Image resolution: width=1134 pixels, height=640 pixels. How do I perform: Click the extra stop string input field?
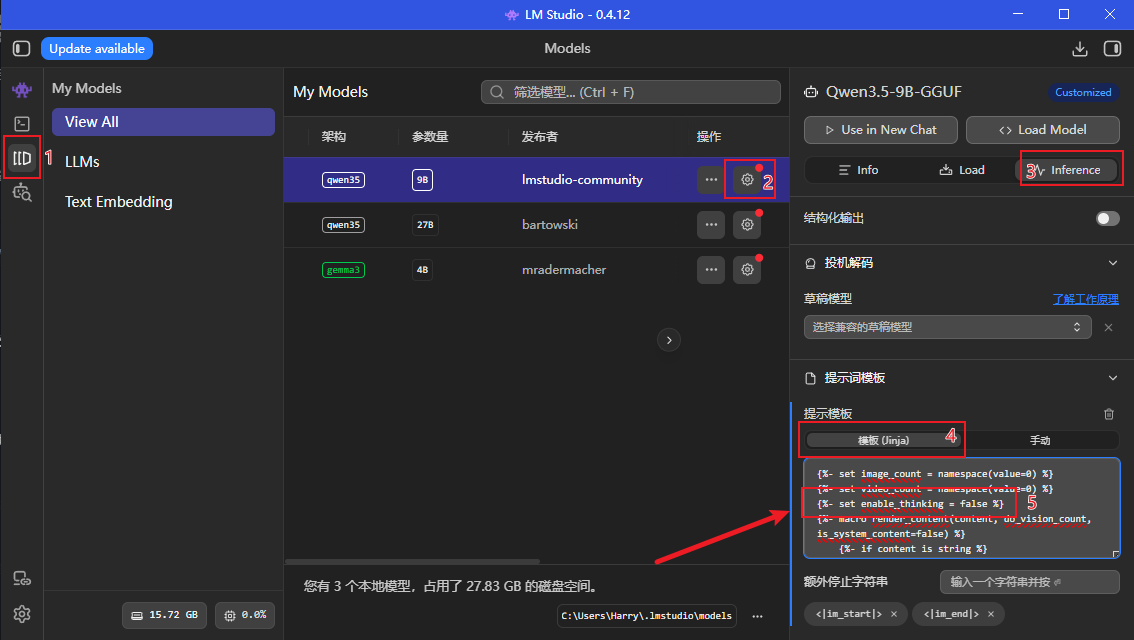click(1030, 582)
